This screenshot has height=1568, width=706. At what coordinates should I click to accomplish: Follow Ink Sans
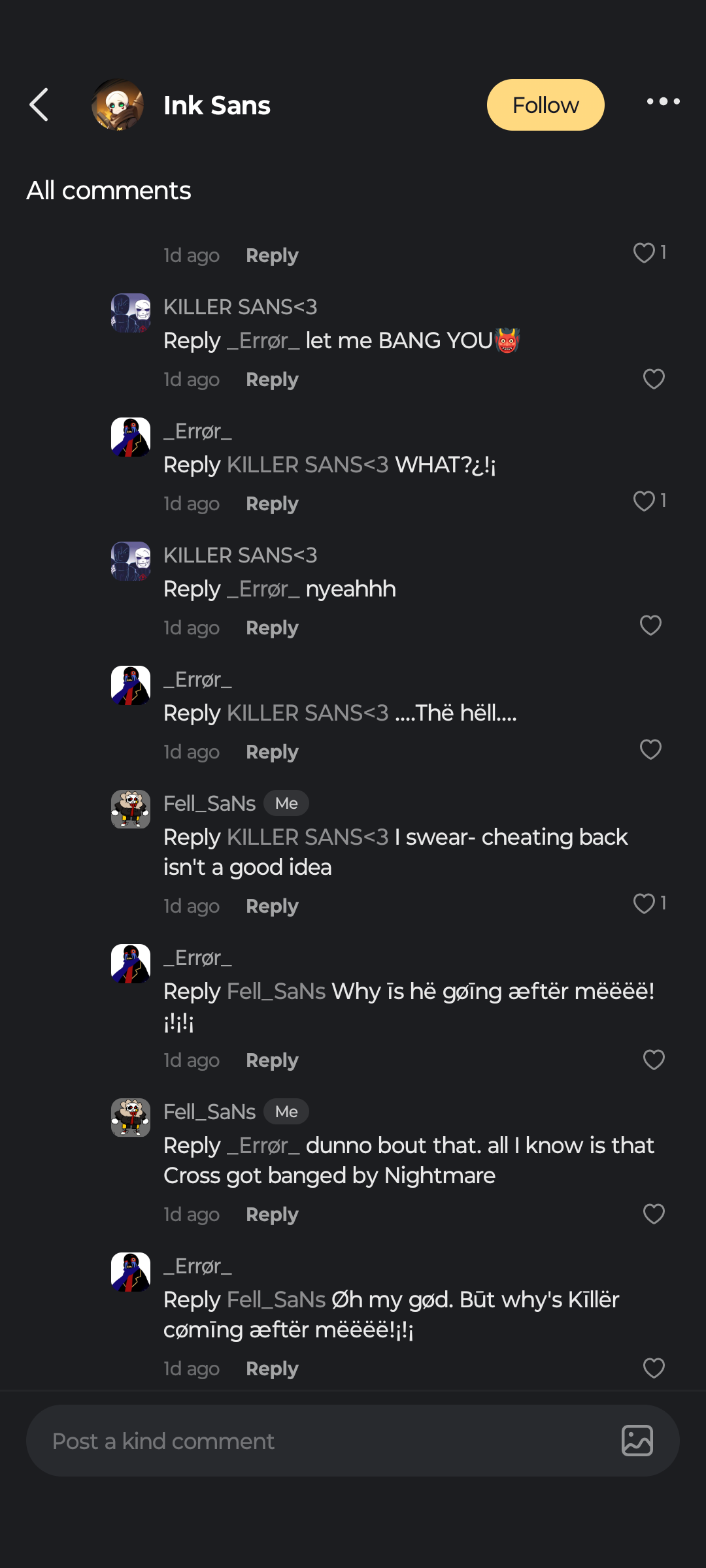(545, 105)
